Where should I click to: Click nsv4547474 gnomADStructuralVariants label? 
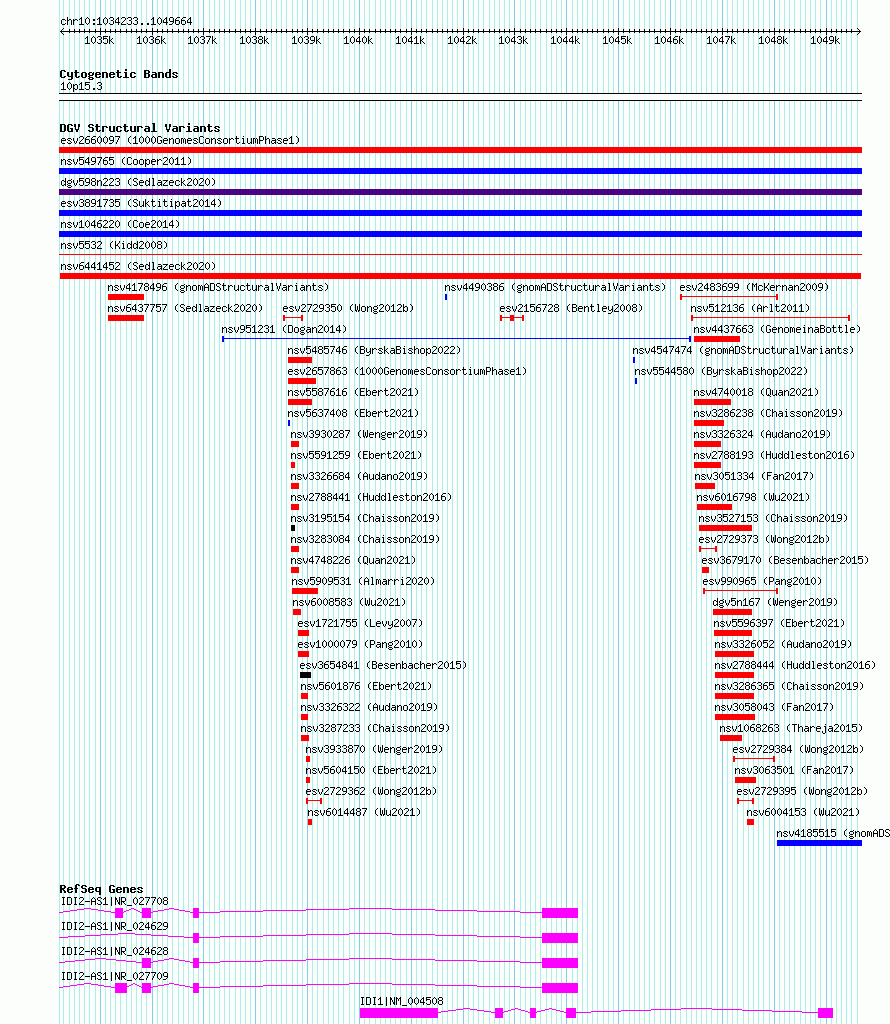click(743, 350)
